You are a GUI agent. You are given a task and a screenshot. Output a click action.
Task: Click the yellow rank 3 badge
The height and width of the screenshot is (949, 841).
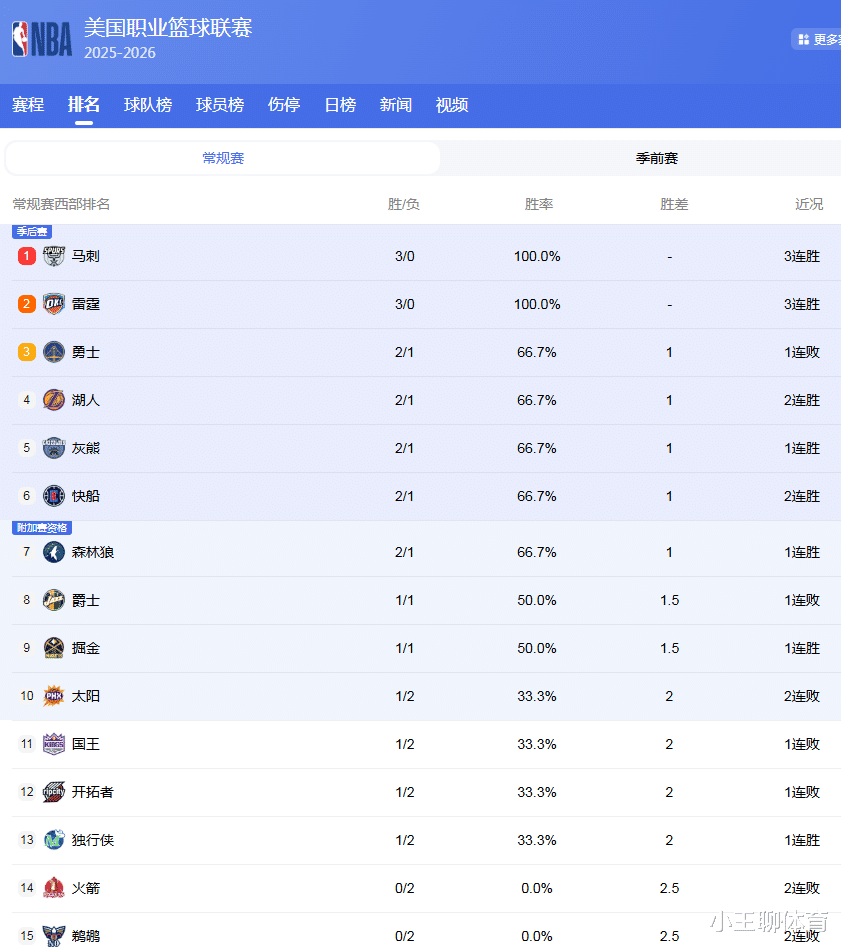point(27,352)
